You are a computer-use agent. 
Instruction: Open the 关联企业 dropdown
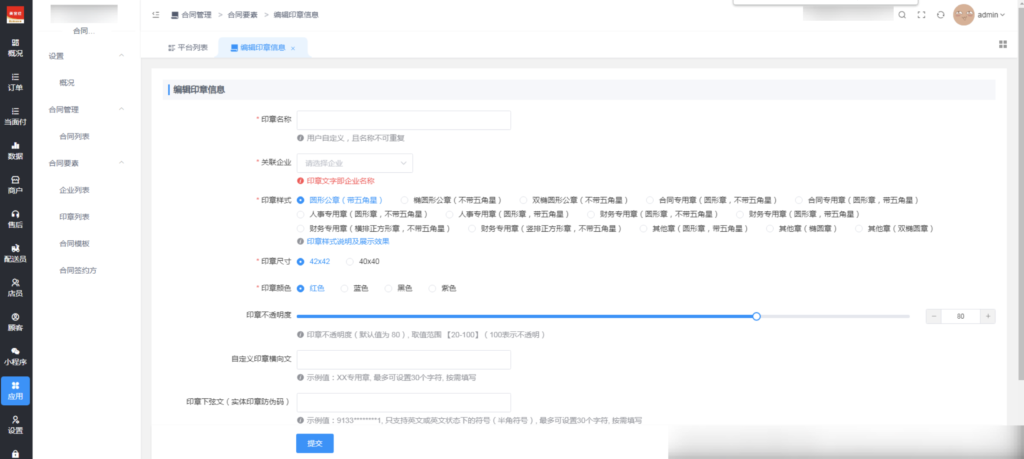tap(354, 162)
